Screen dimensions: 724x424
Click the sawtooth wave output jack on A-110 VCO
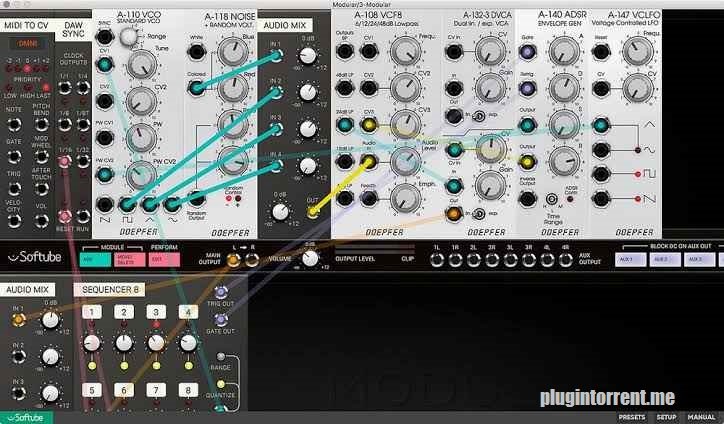(105, 204)
